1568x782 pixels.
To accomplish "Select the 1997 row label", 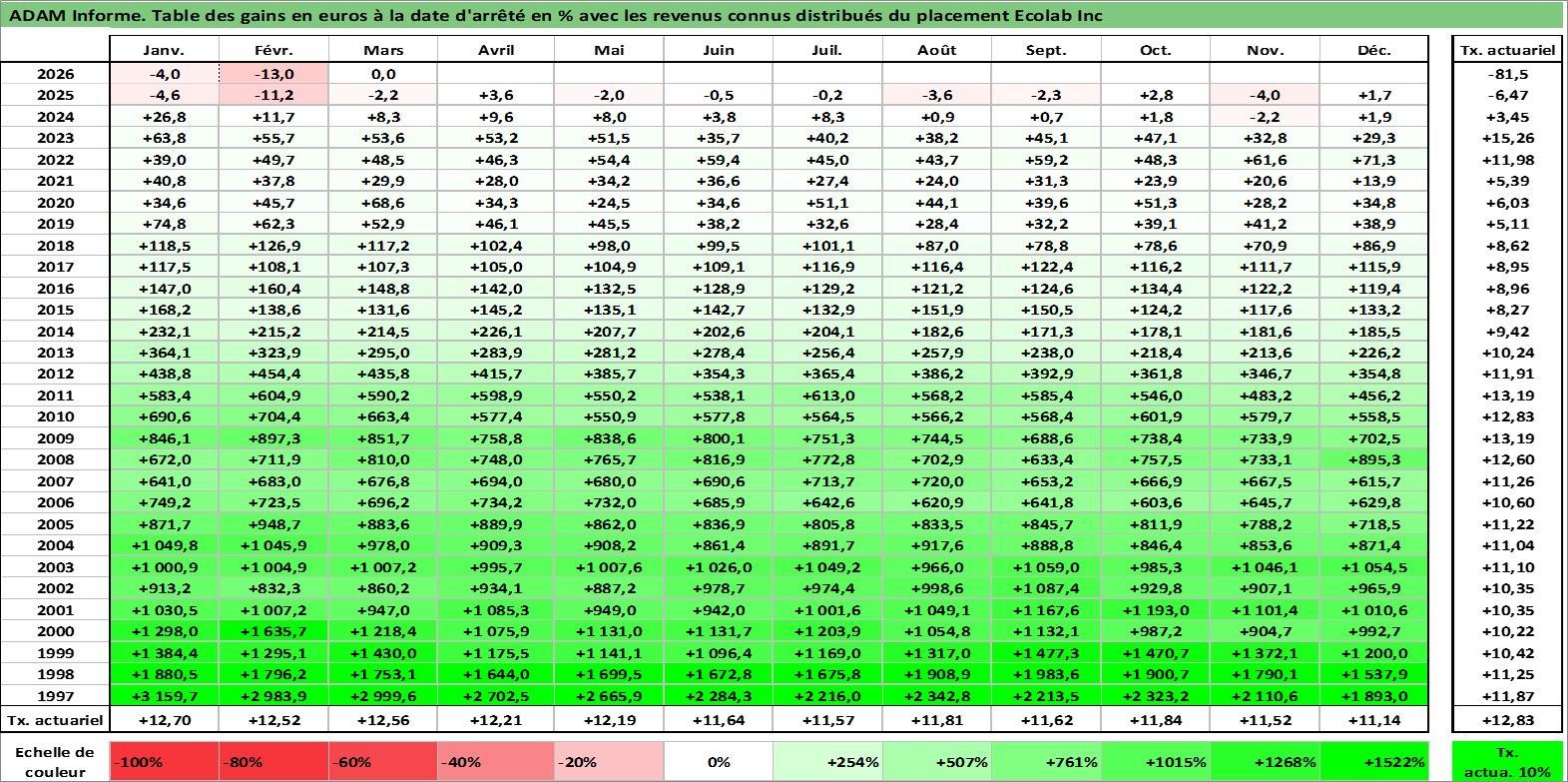I will (x=55, y=696).
